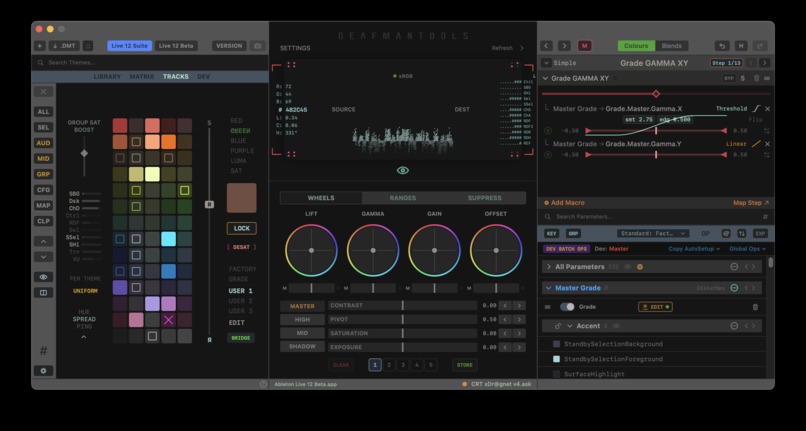806x431 pixels.
Task: Click the H history button
Action: click(741, 46)
